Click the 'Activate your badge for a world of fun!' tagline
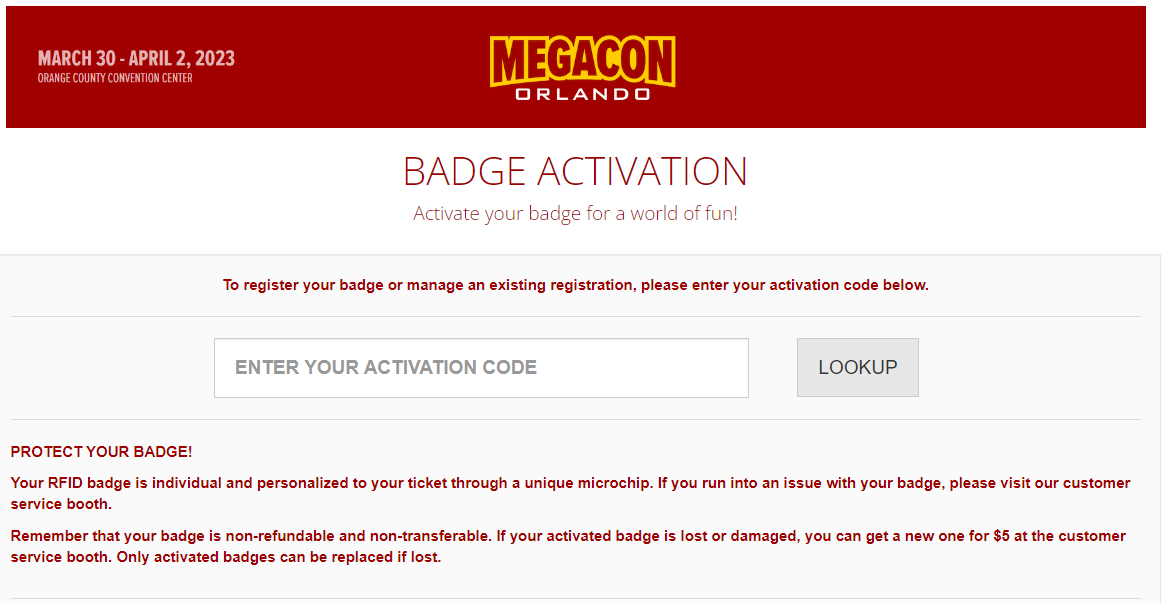This screenshot has height=603, width=1162. point(575,213)
